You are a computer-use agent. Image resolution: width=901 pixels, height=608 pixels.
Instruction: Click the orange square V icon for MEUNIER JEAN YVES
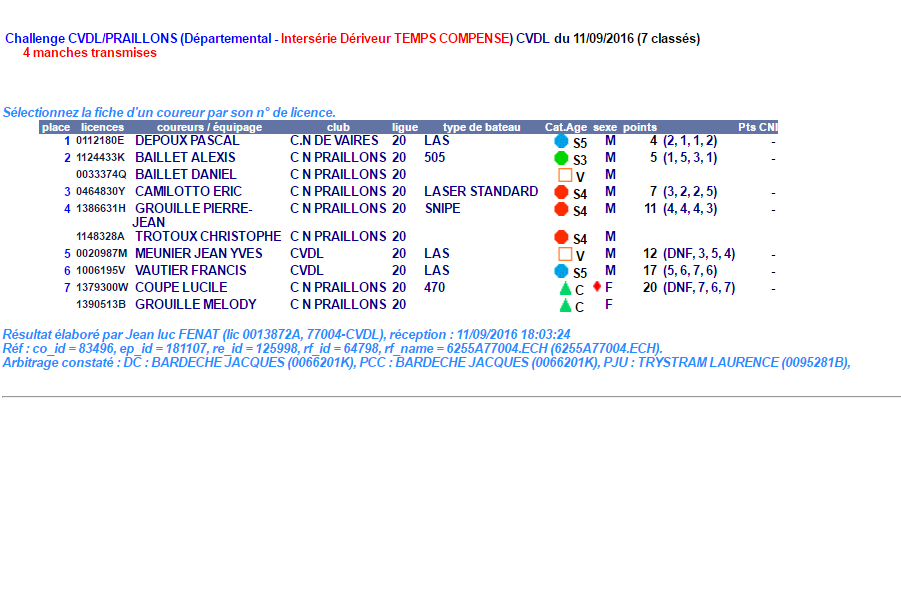565,254
